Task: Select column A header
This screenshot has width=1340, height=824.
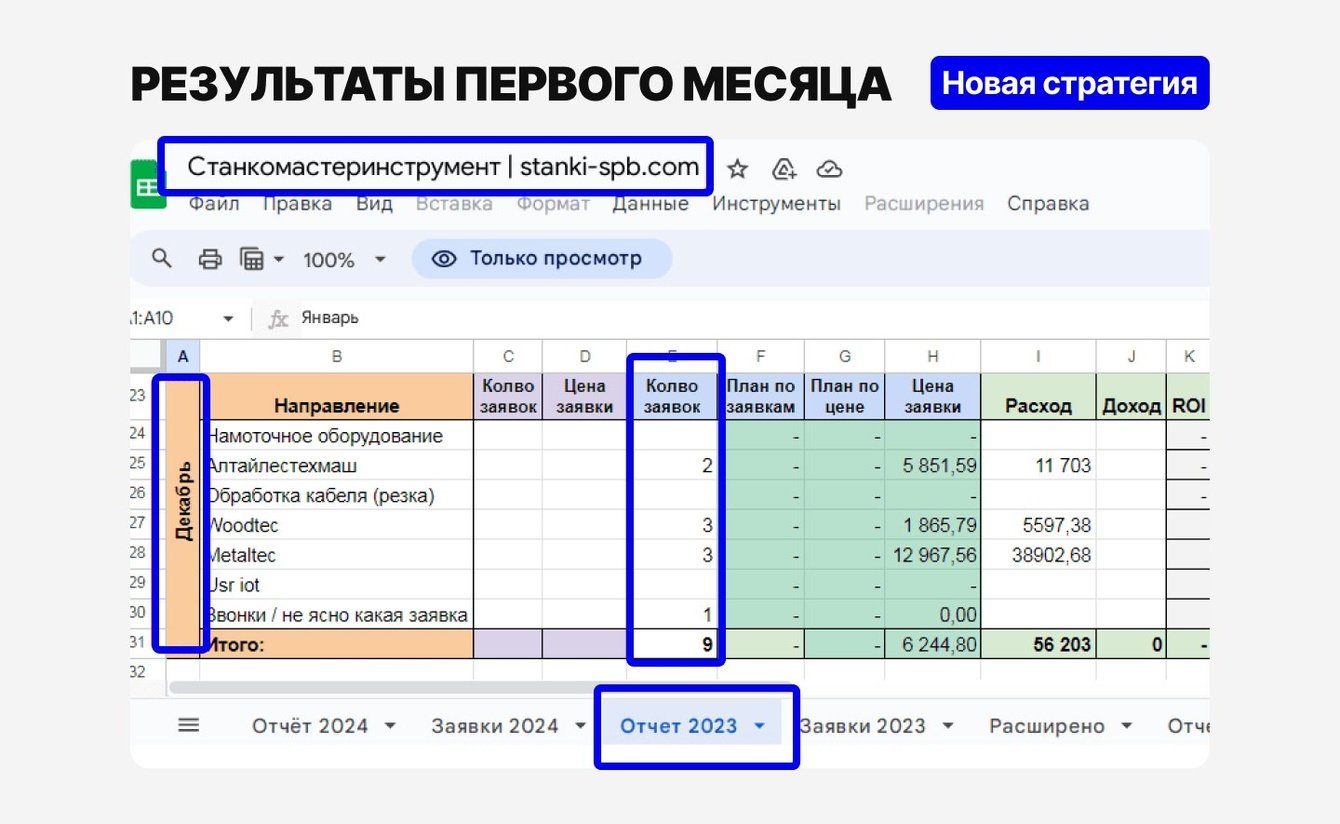Action: tap(182, 355)
